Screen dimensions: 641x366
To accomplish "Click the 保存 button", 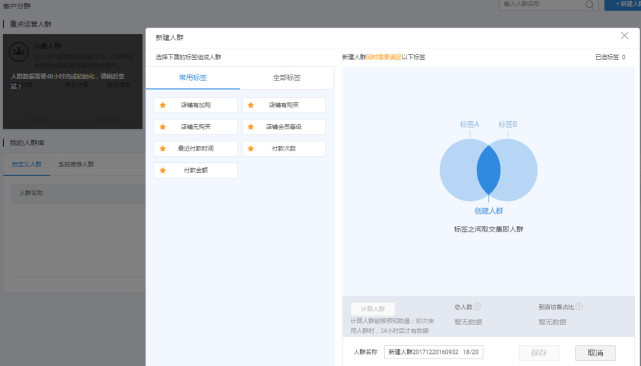I will (x=539, y=353).
